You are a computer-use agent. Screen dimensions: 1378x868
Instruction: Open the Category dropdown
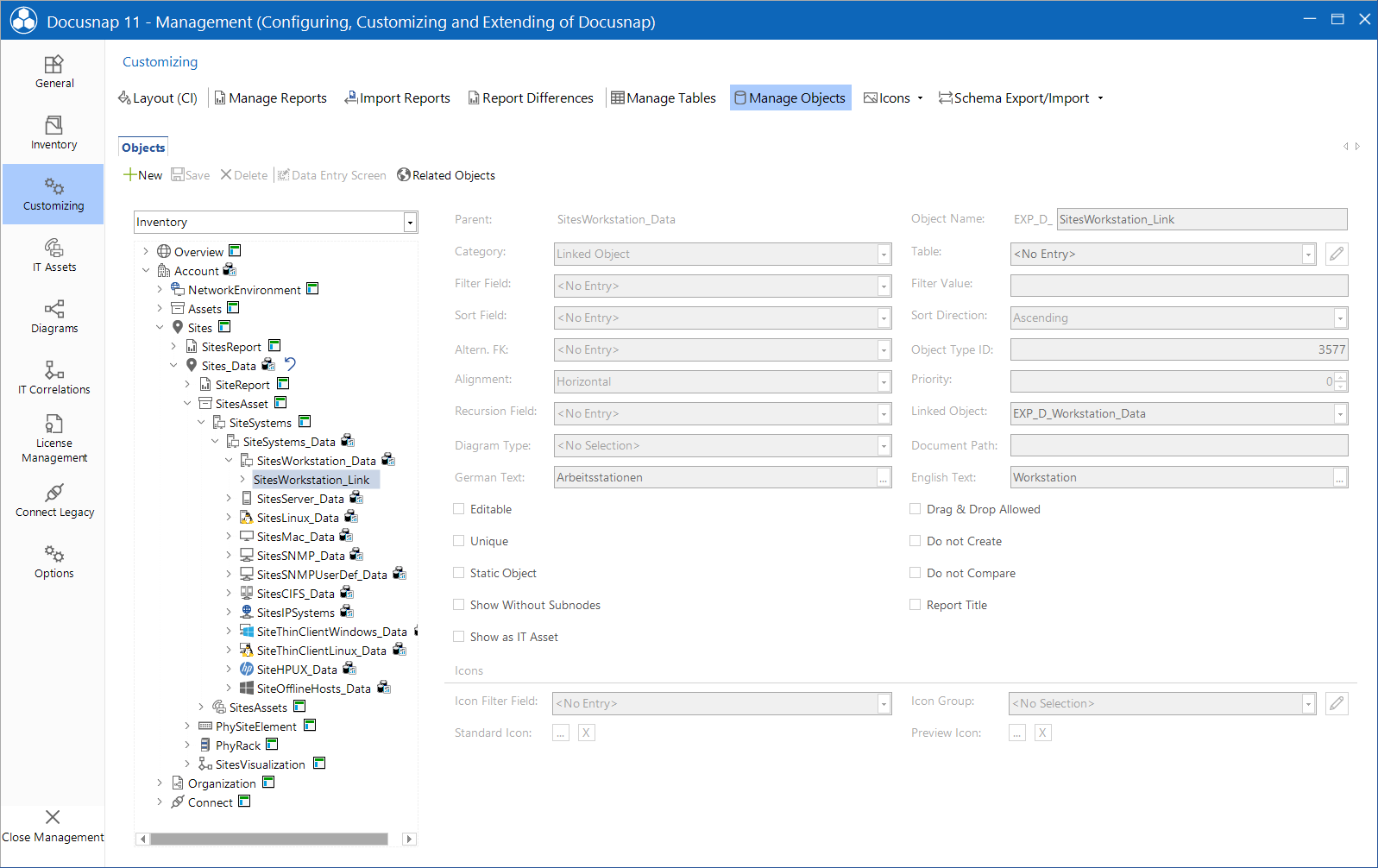click(x=884, y=254)
